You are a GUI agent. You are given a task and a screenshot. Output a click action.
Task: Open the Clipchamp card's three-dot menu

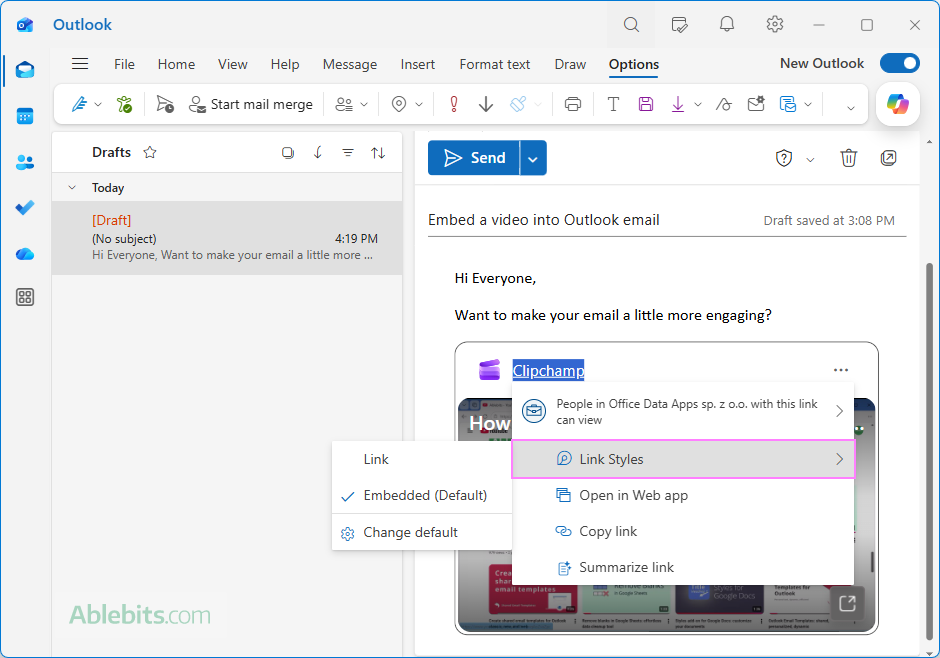pos(840,370)
